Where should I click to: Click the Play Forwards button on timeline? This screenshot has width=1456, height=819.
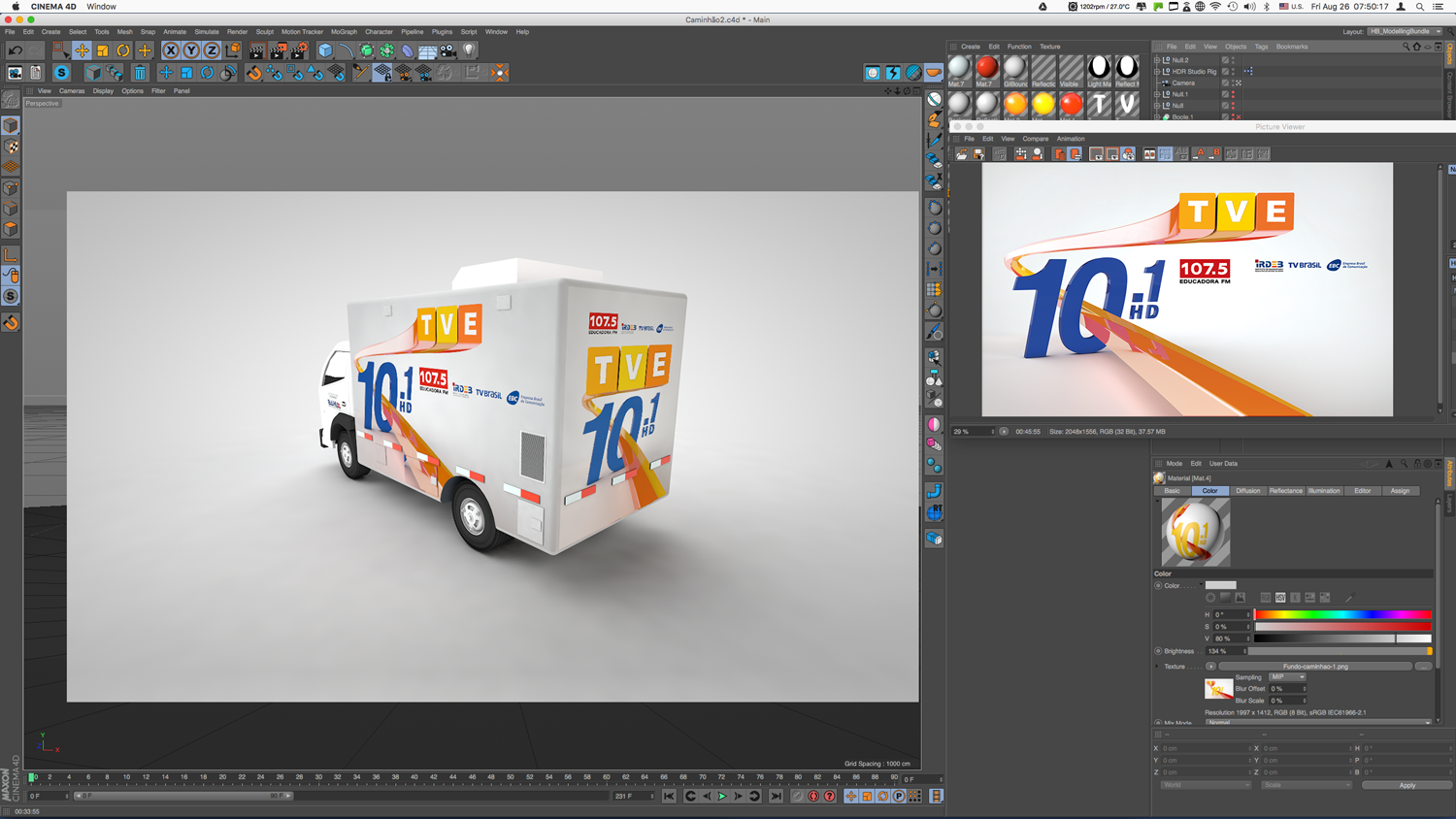(x=722, y=797)
